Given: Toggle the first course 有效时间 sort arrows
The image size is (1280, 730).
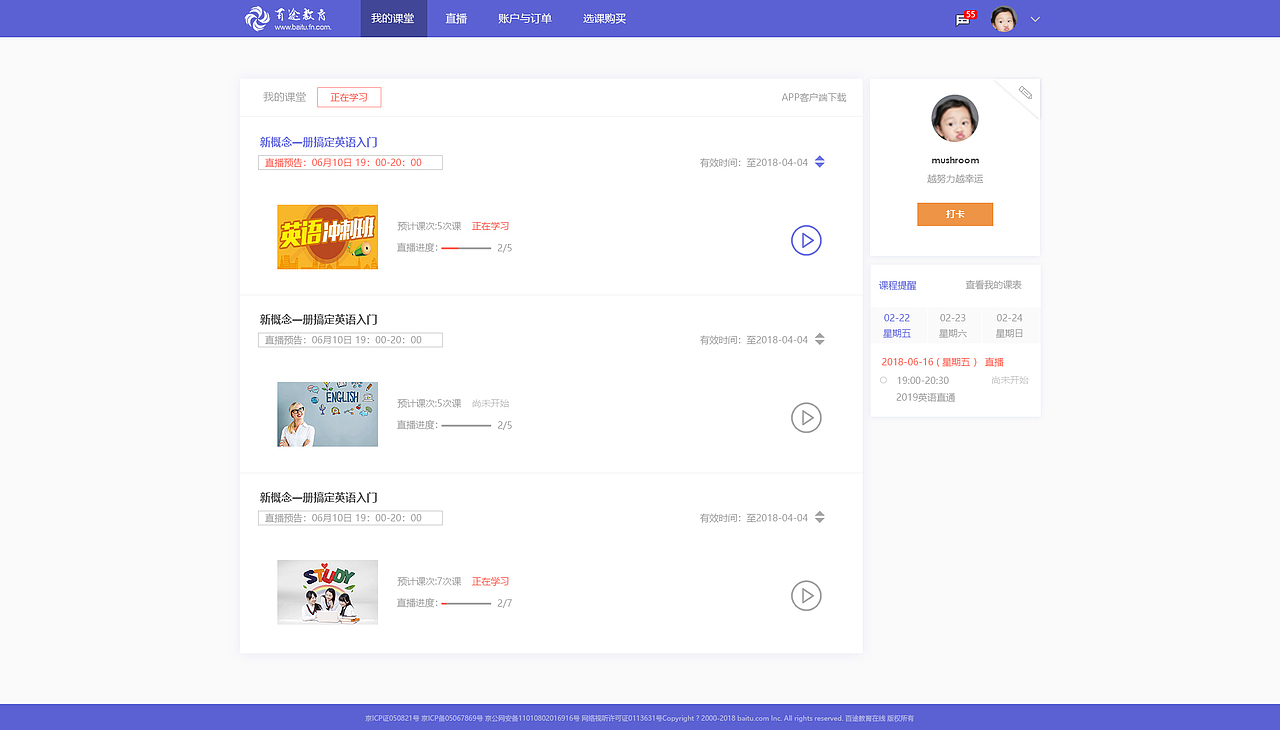Looking at the screenshot, I should [x=820, y=161].
